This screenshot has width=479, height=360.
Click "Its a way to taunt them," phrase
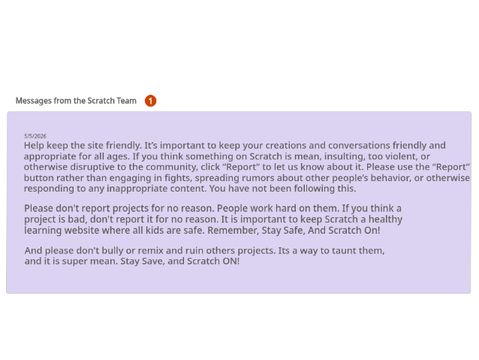click(x=331, y=251)
